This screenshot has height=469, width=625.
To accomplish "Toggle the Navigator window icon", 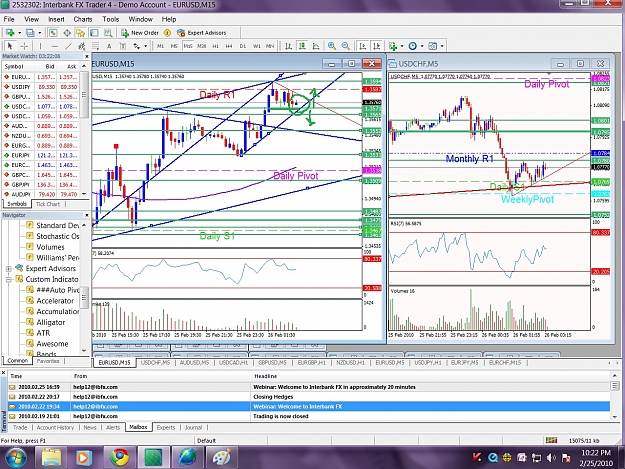I will point(81,33).
